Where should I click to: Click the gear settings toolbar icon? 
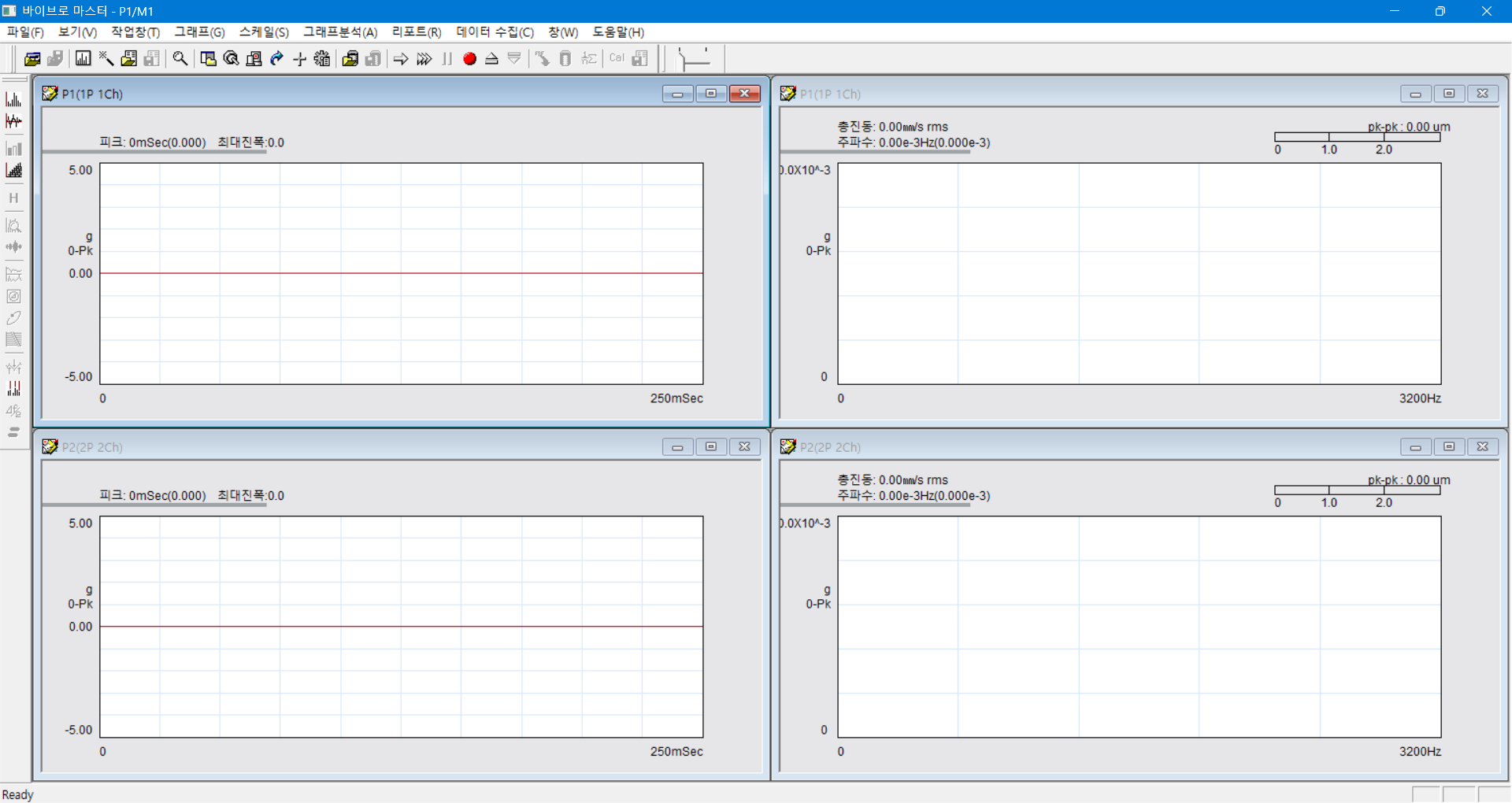[x=322, y=59]
